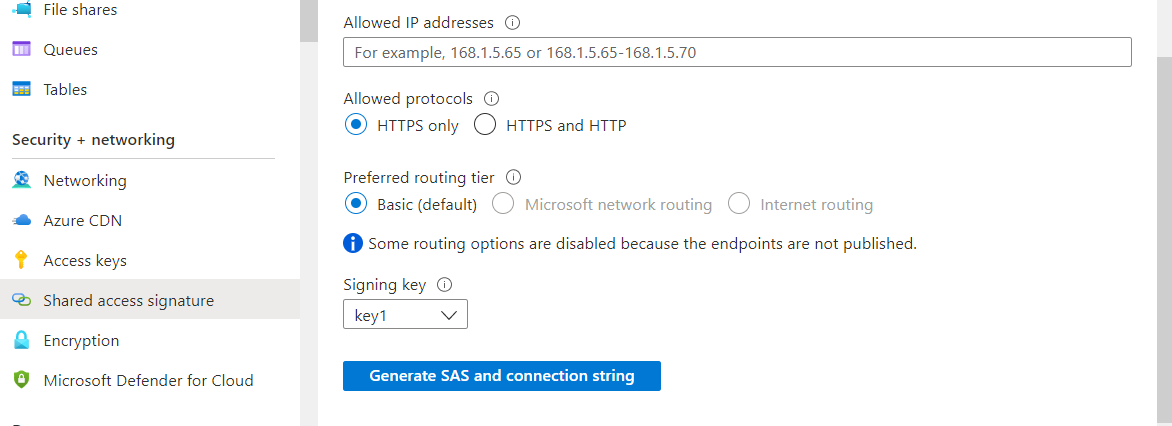This screenshot has height=426, width=1172.
Task: Click the Encryption lock icon
Action: 22,340
